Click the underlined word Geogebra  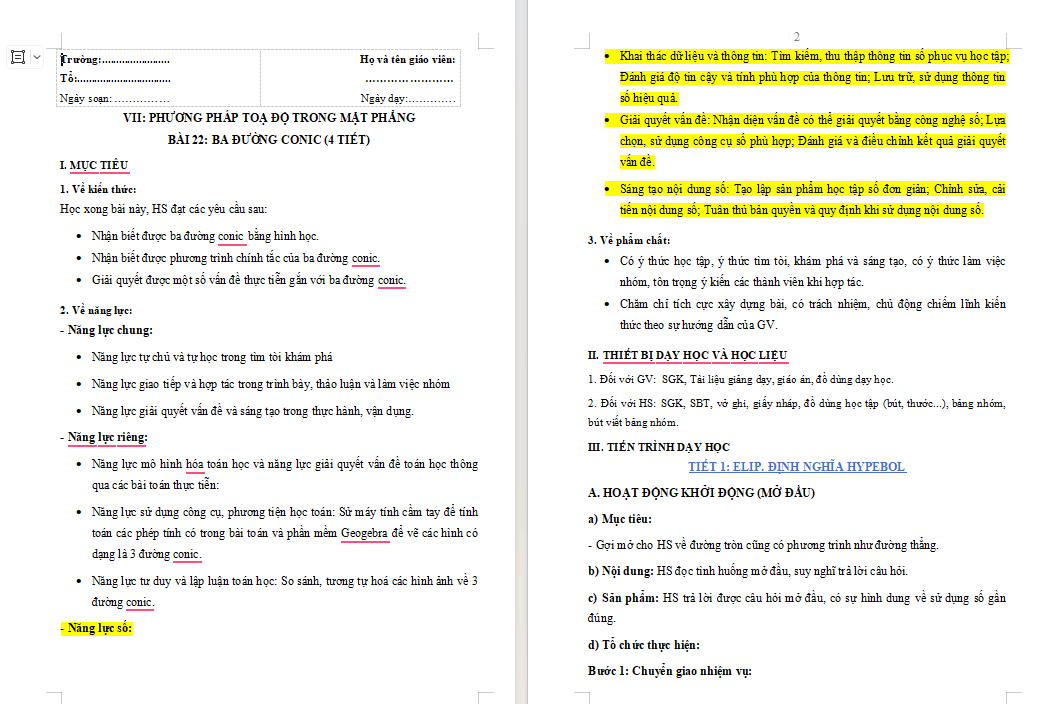click(x=364, y=533)
